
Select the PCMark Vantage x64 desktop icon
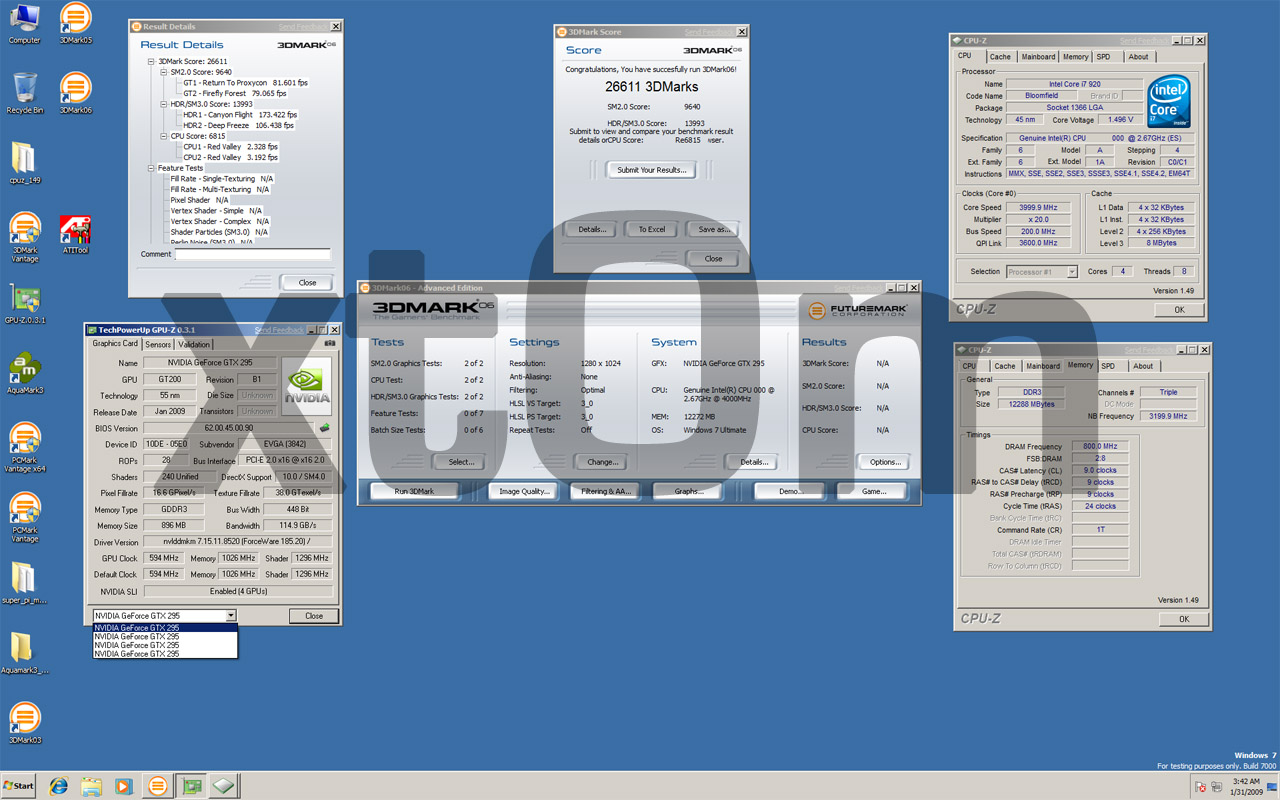pyautogui.click(x=24, y=448)
